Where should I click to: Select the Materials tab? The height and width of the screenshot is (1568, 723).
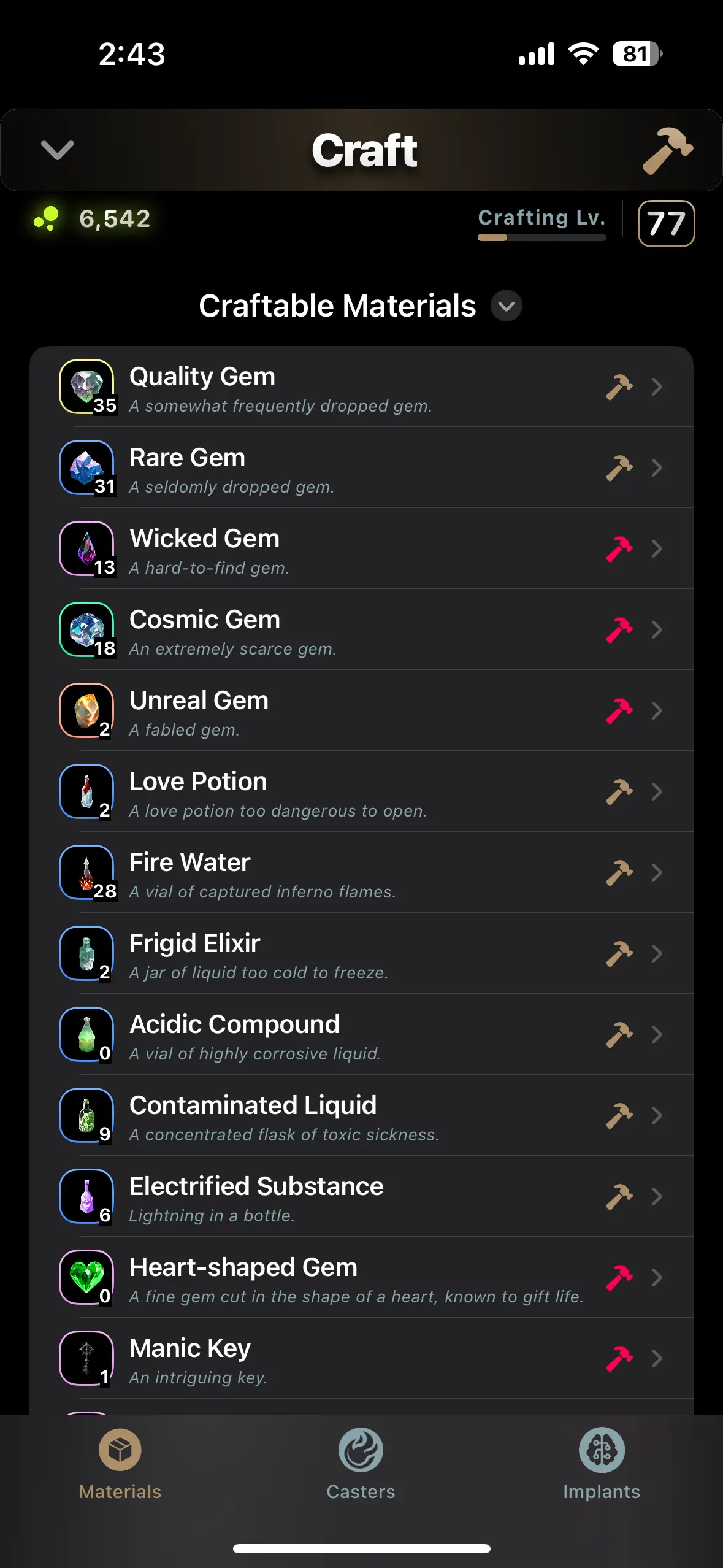click(x=120, y=1464)
